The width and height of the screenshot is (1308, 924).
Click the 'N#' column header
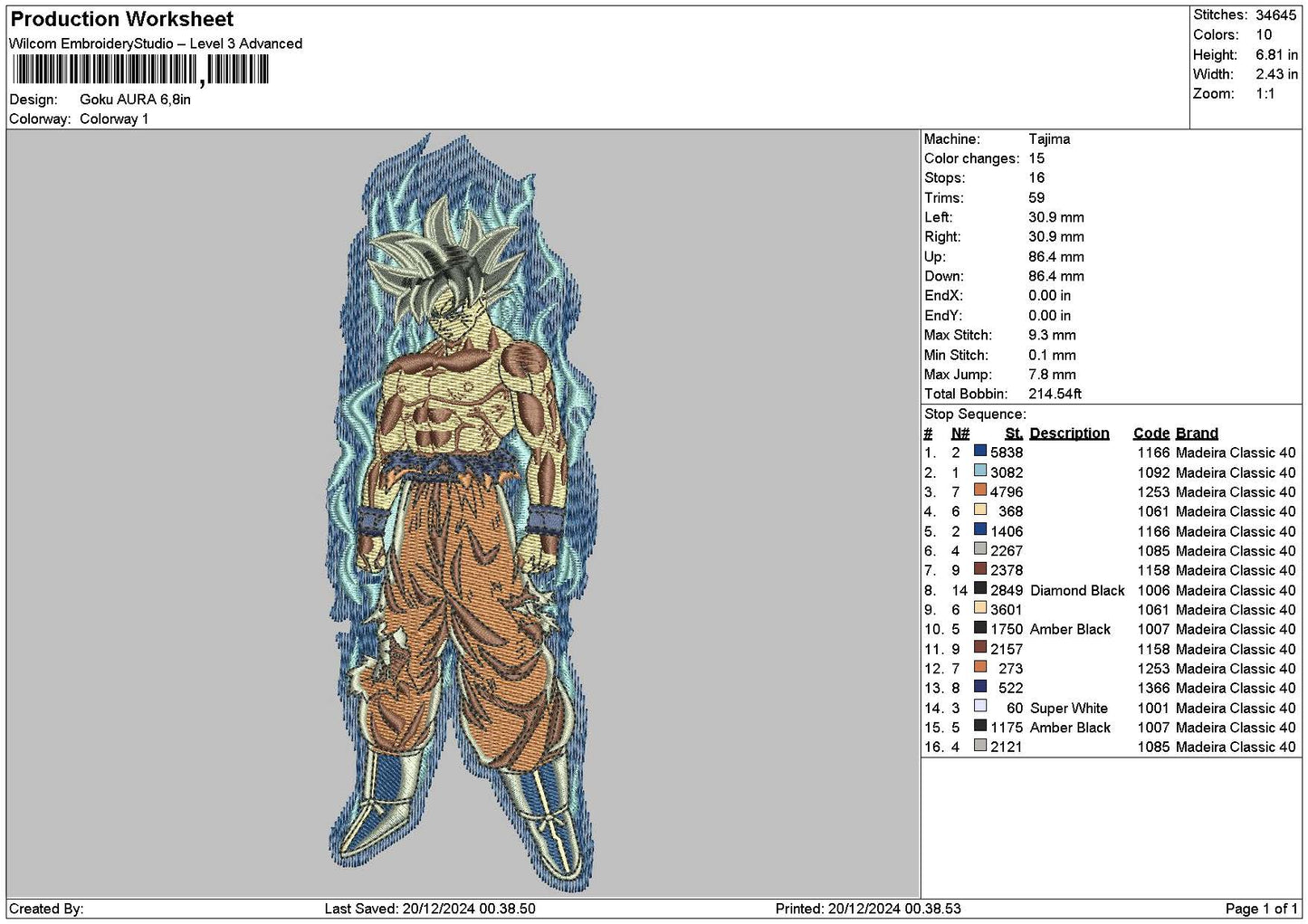pos(960,433)
